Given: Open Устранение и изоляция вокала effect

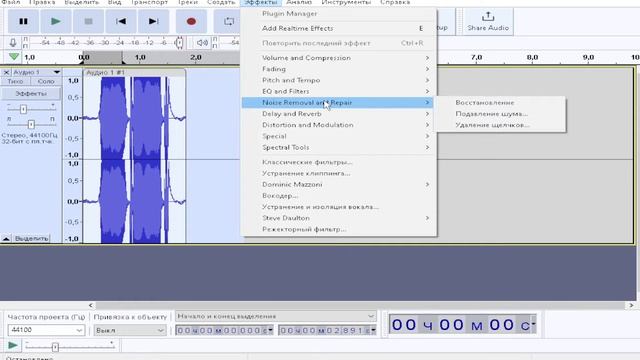Looking at the screenshot, I should point(339,207).
